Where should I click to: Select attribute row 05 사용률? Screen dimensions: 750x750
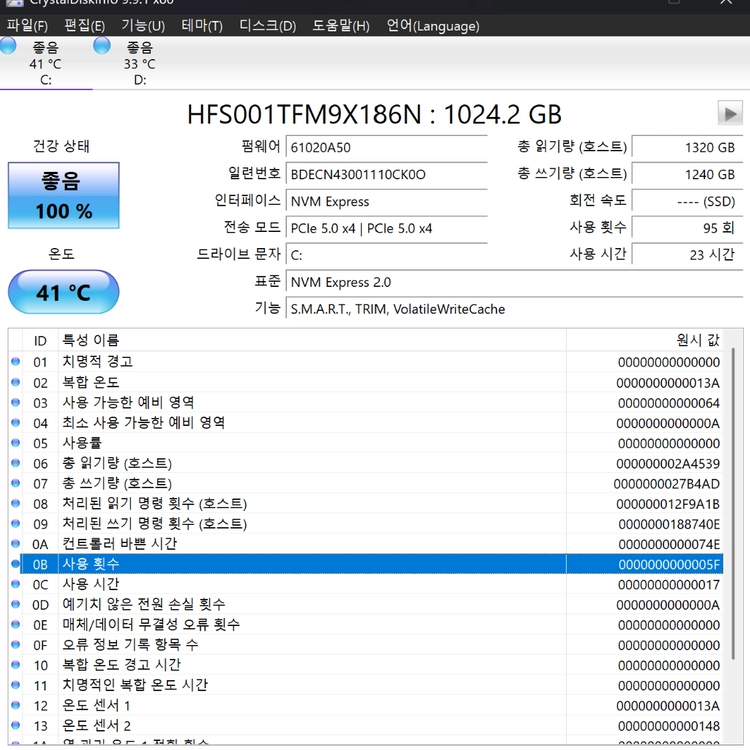[366, 443]
